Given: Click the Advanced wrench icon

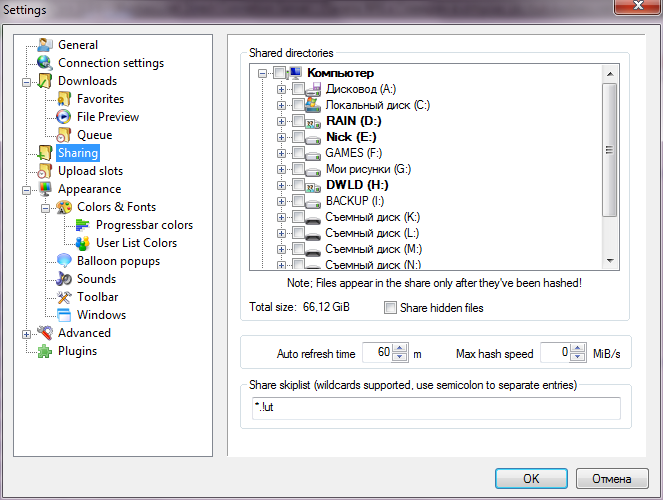Looking at the screenshot, I should click(45, 333).
